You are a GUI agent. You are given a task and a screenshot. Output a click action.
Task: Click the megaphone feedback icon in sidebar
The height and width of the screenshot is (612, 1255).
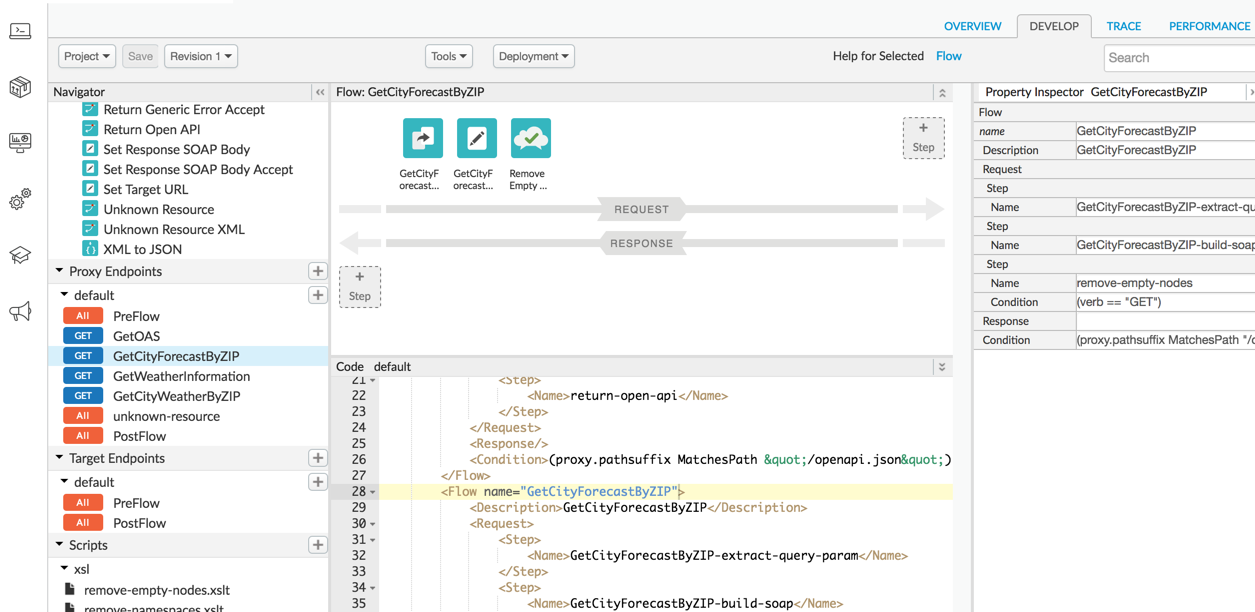coord(20,310)
